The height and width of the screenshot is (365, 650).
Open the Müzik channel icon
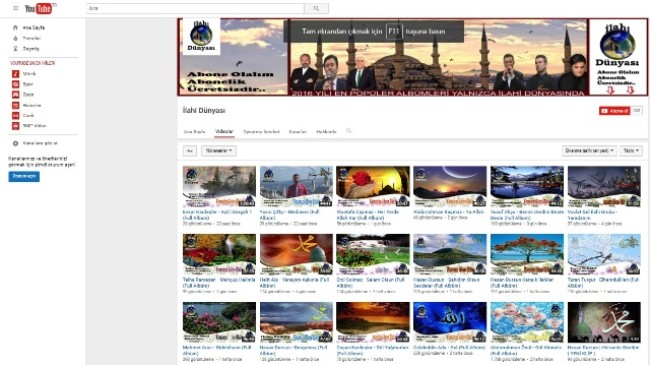click(15, 73)
